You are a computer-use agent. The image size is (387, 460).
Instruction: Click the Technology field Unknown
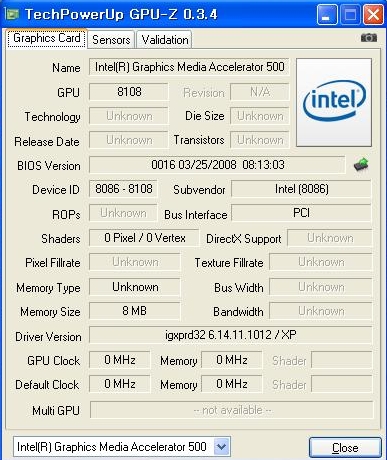pos(129,116)
